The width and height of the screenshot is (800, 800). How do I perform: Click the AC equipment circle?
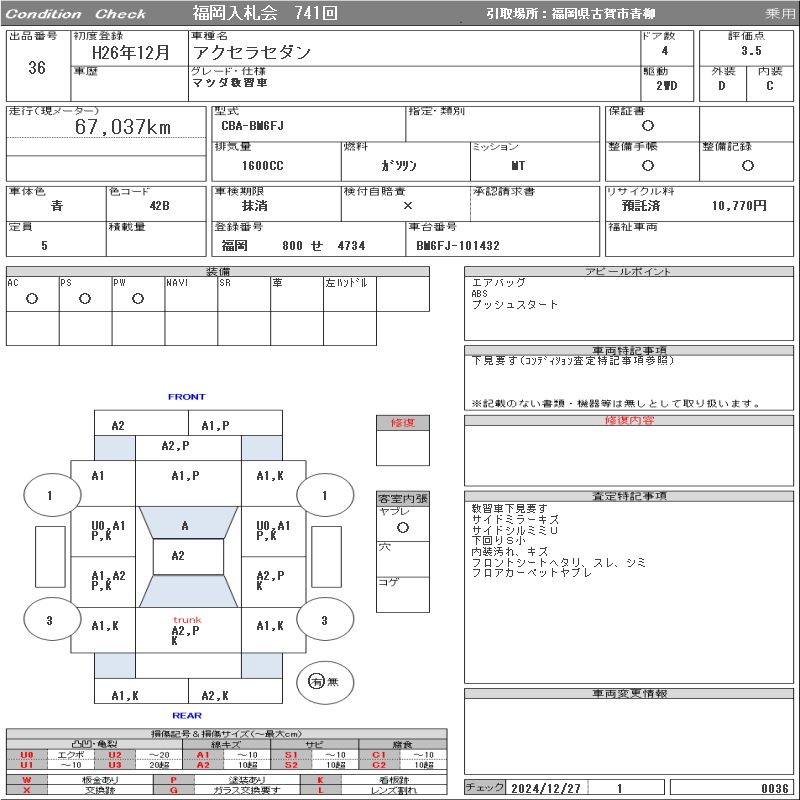pos(32,298)
